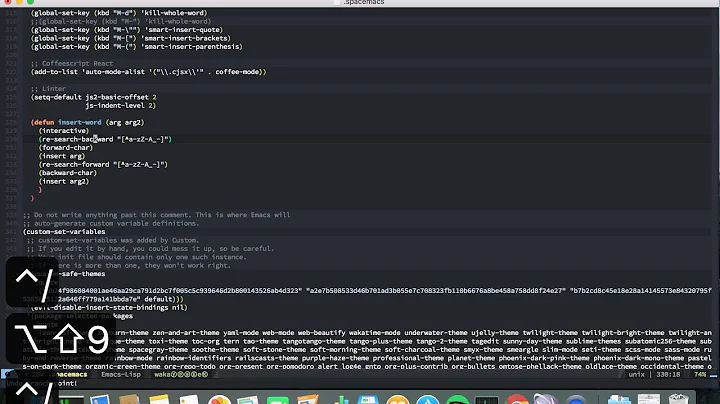Click 'underwater-theme' in package list
The image size is (720, 404).
[436, 332]
